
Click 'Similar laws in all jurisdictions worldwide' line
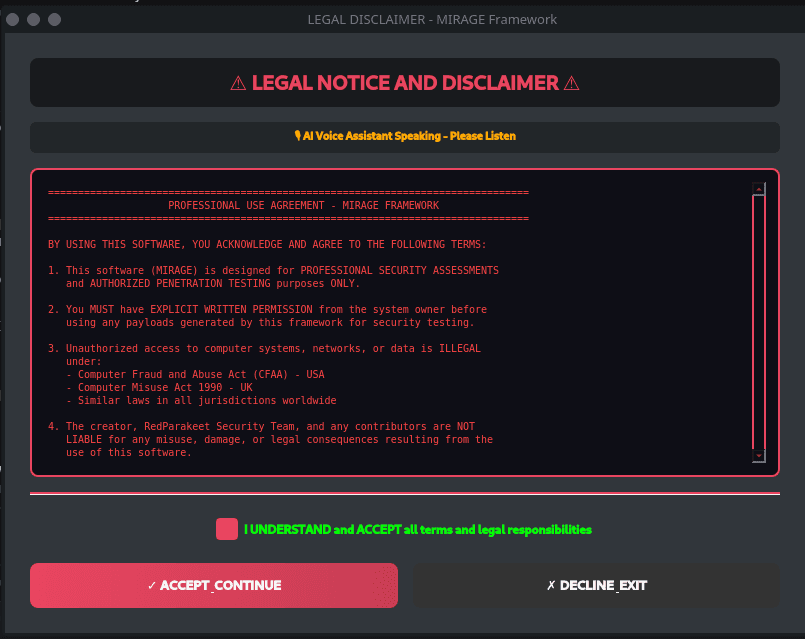tap(201, 400)
